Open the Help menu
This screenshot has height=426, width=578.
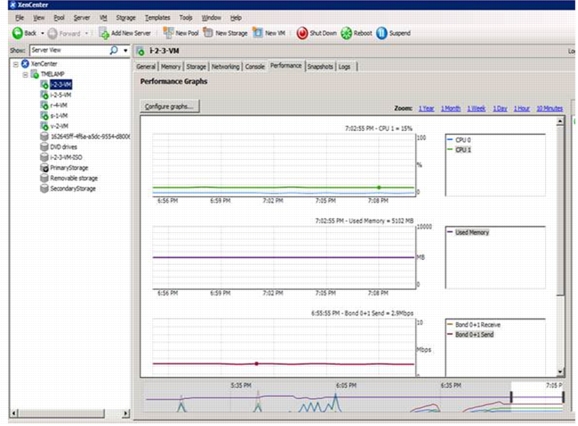coord(236,18)
